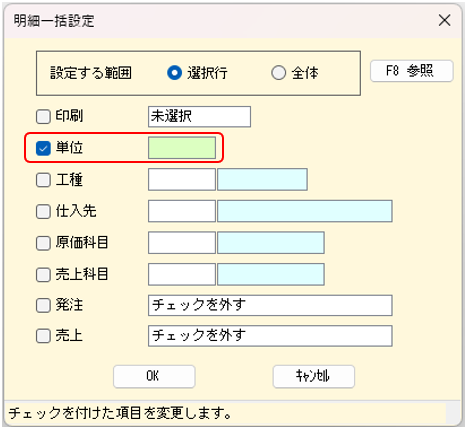
Task: Confirm with the OK button
Action: point(154,376)
